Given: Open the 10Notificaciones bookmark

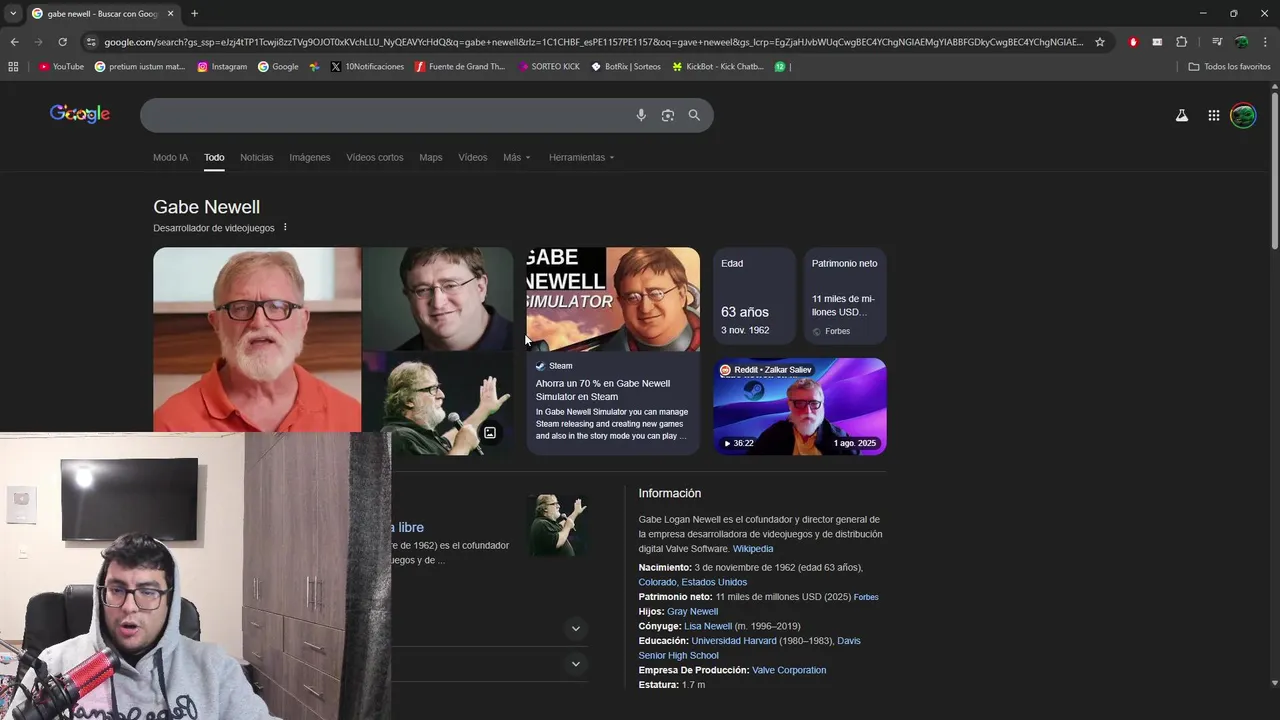Looking at the screenshot, I should pyautogui.click(x=367, y=67).
